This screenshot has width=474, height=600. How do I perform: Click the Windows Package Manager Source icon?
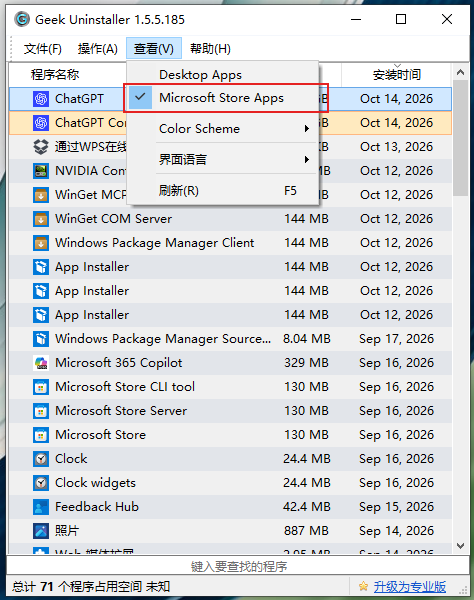pyautogui.click(x=41, y=339)
